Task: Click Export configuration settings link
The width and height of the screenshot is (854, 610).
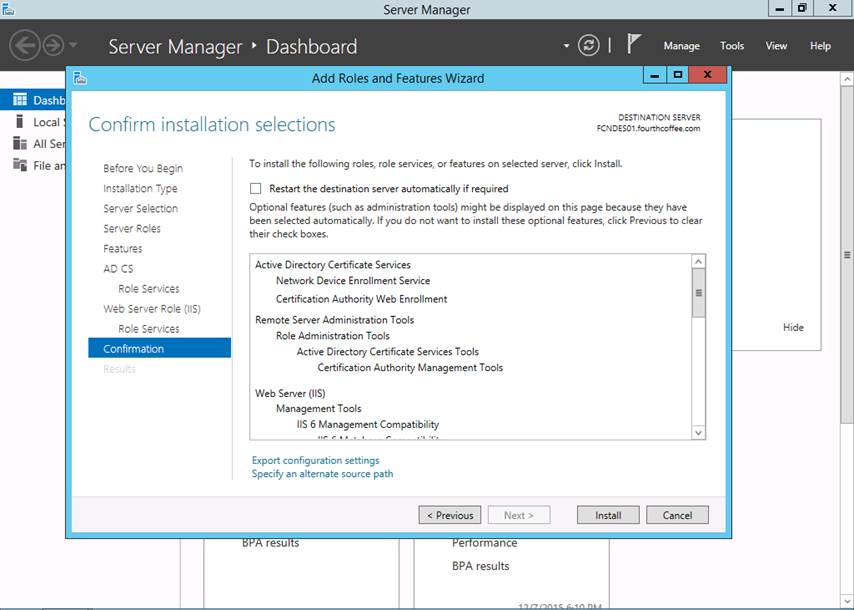Action: (x=315, y=460)
